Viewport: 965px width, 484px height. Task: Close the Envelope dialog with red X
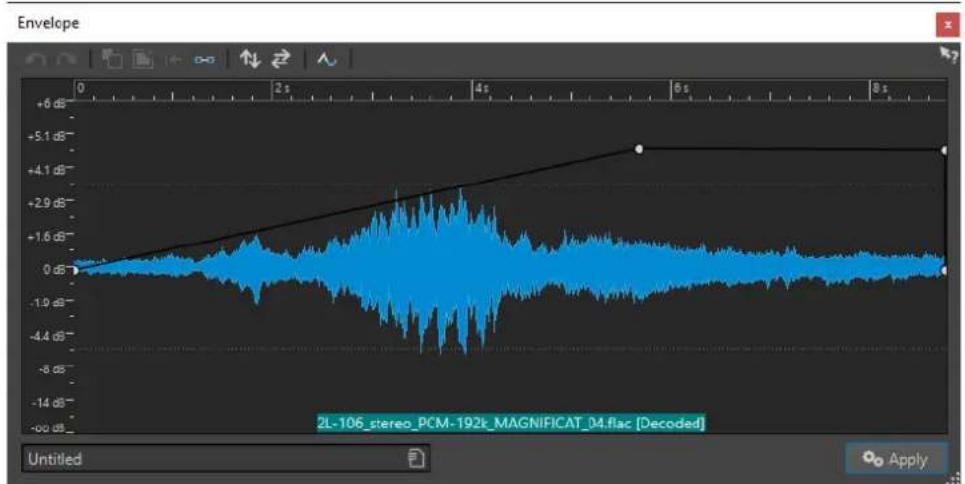pos(947,25)
